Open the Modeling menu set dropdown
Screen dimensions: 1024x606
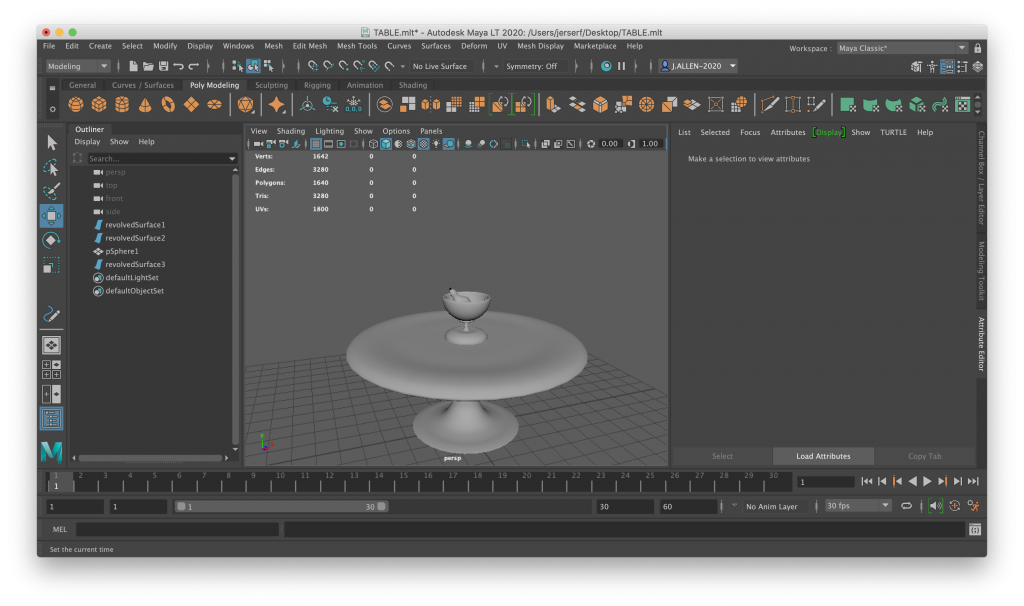[77, 66]
